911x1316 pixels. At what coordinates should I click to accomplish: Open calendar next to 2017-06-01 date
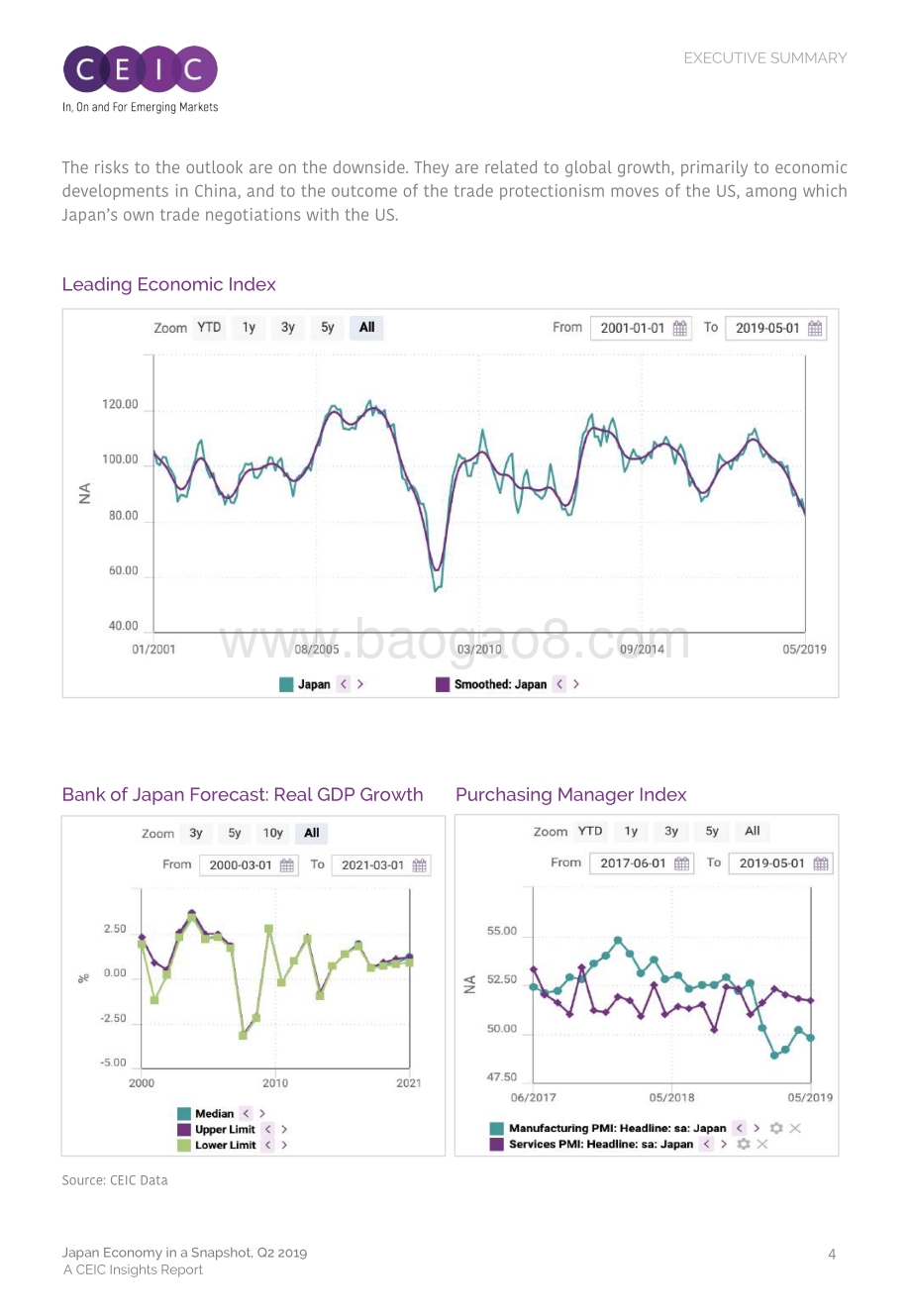pyautogui.click(x=682, y=863)
